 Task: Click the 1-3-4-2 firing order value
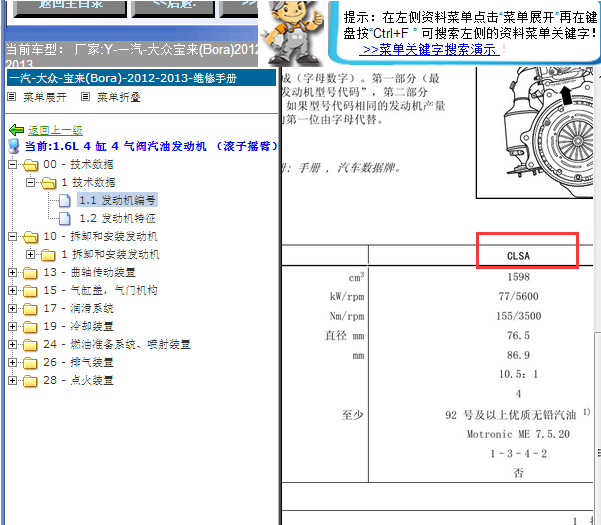click(518, 454)
